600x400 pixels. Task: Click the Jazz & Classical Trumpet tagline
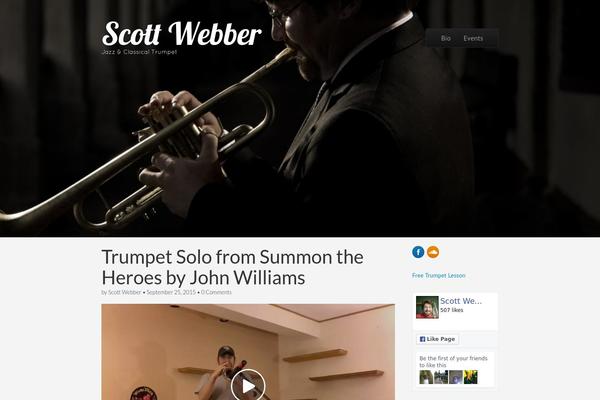pyautogui.click(x=139, y=52)
